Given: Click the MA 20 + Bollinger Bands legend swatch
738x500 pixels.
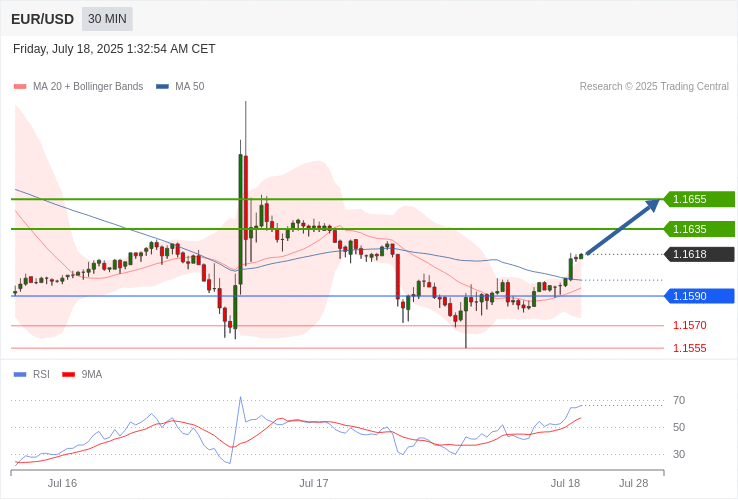Looking at the screenshot, I should [20, 87].
